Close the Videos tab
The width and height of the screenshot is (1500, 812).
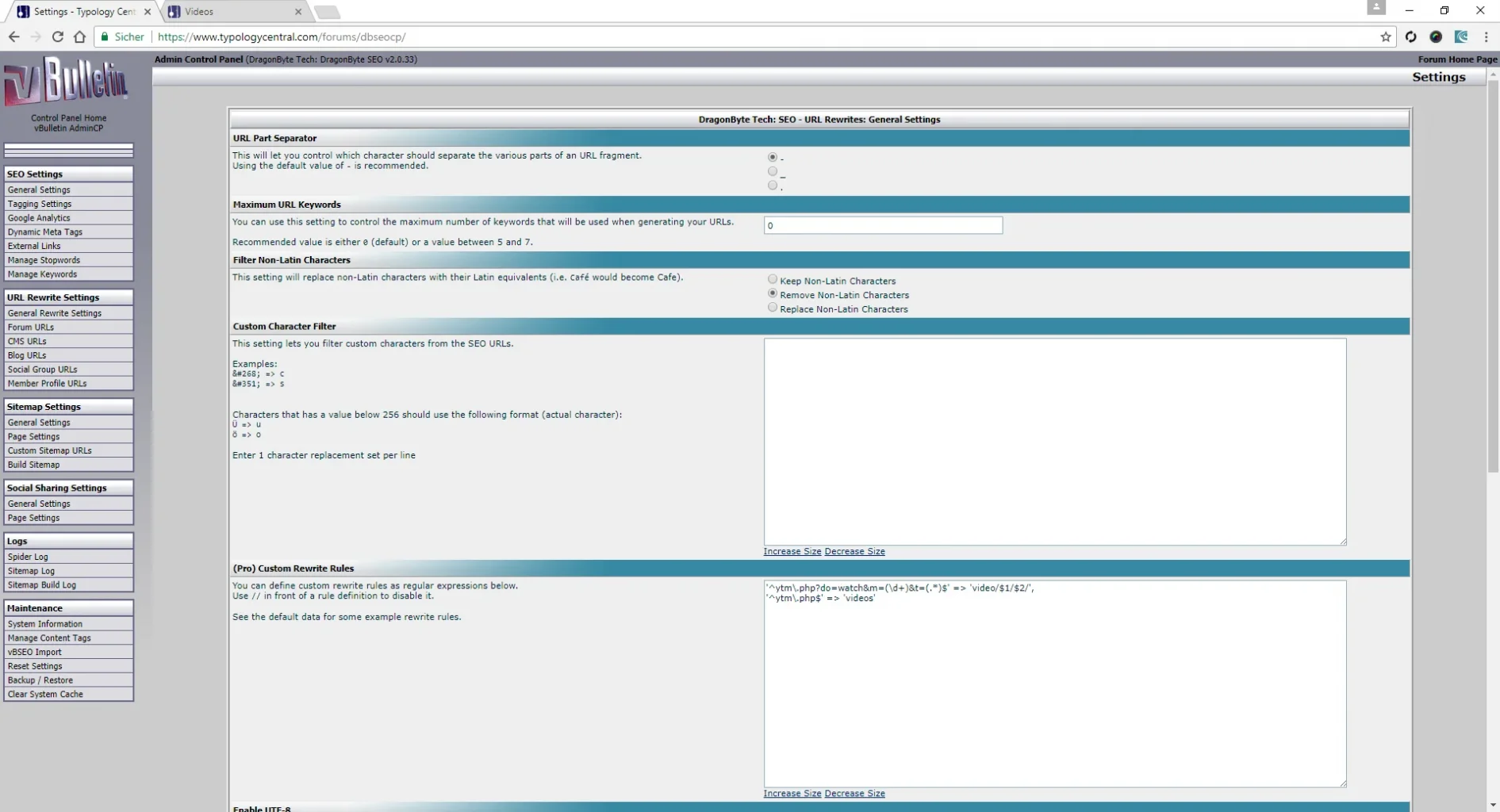tap(298, 12)
